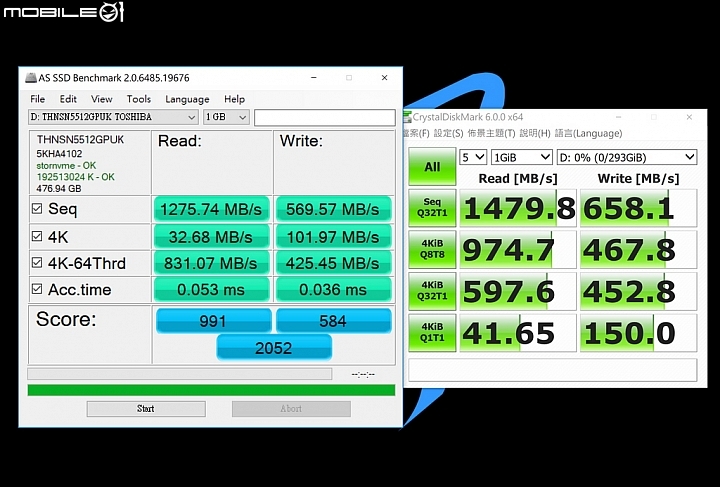Click the 4K read result 32.68 MB/s

(211, 237)
